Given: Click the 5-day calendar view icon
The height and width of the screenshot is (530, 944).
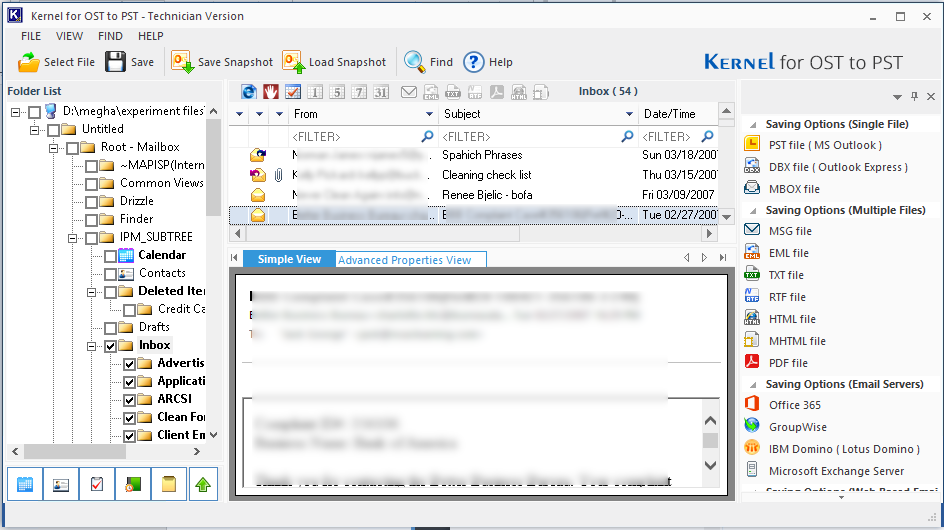Looking at the screenshot, I should click(x=337, y=92).
